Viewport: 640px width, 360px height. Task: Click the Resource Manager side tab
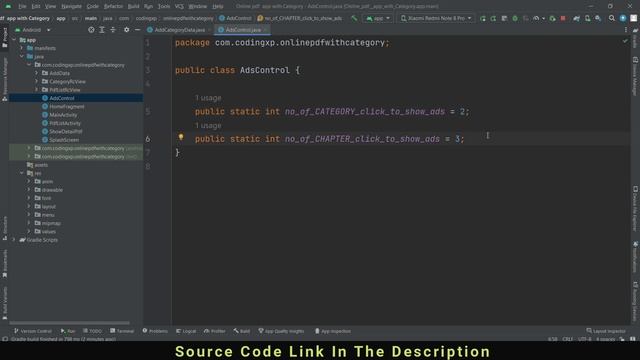point(5,79)
